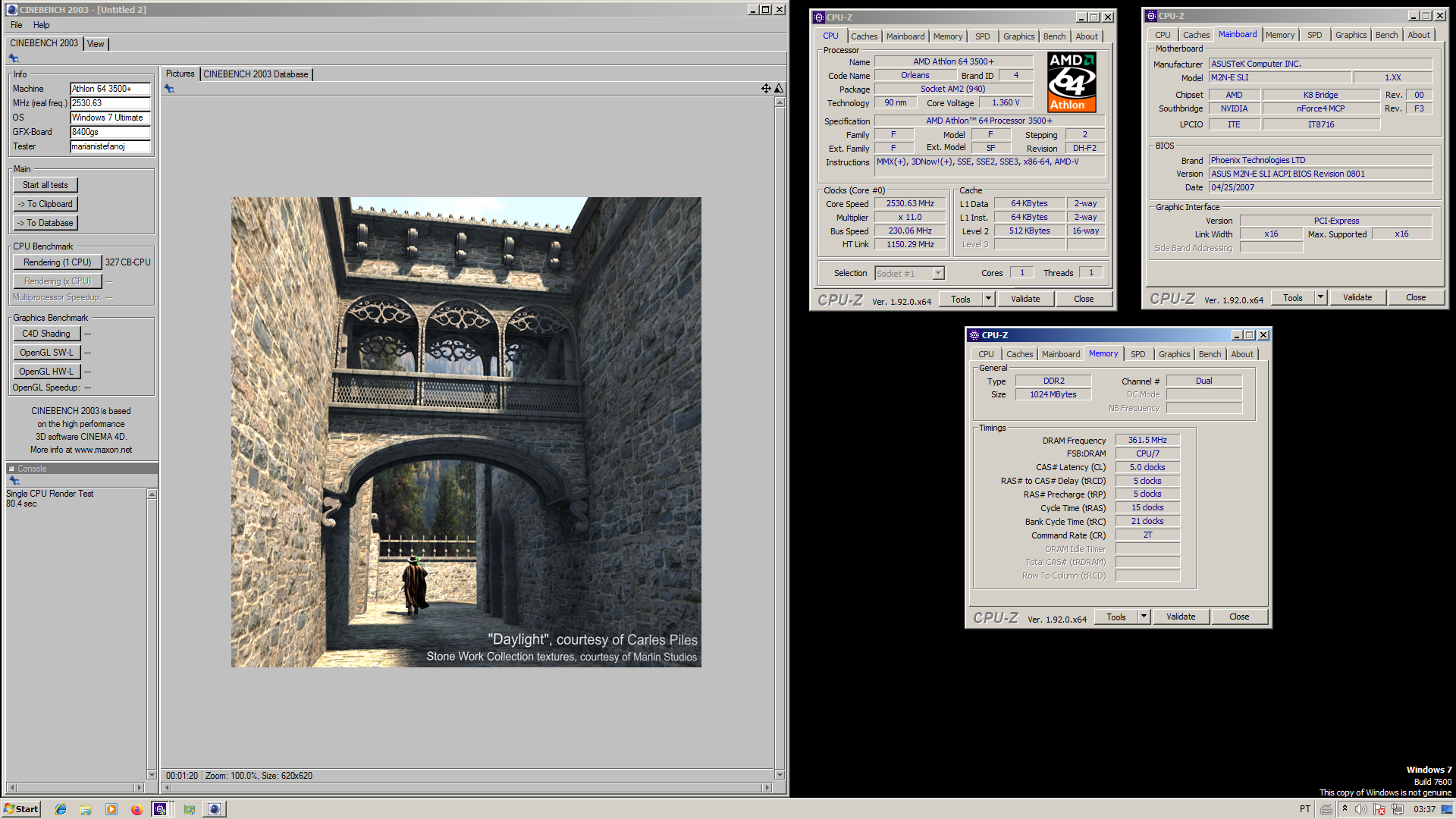Click the rendered Daylight image
Screen dimensions: 1456x819
click(466, 432)
